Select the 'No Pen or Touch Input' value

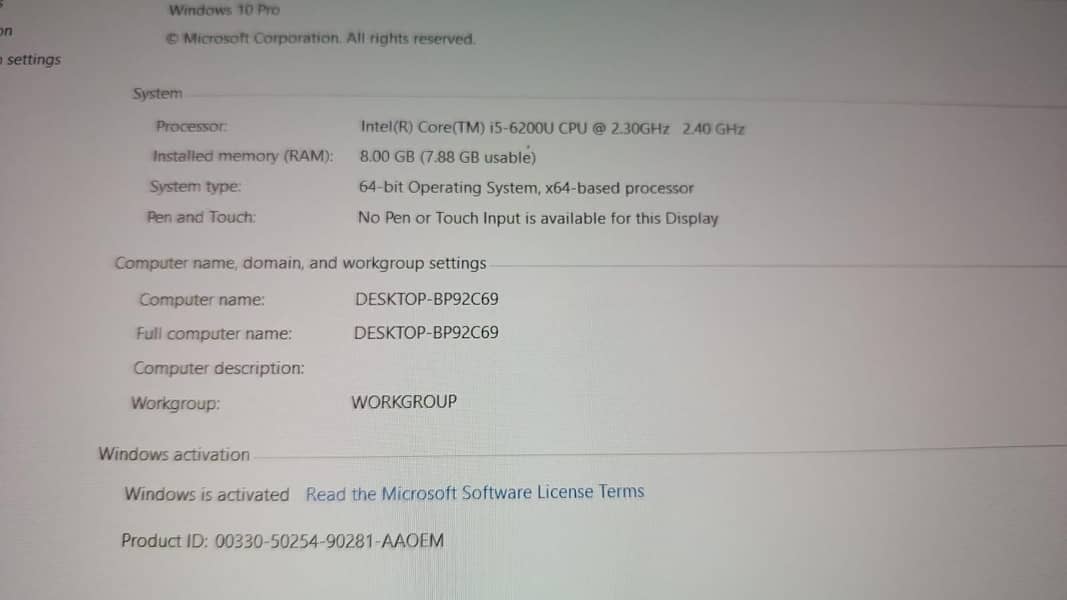coord(538,218)
